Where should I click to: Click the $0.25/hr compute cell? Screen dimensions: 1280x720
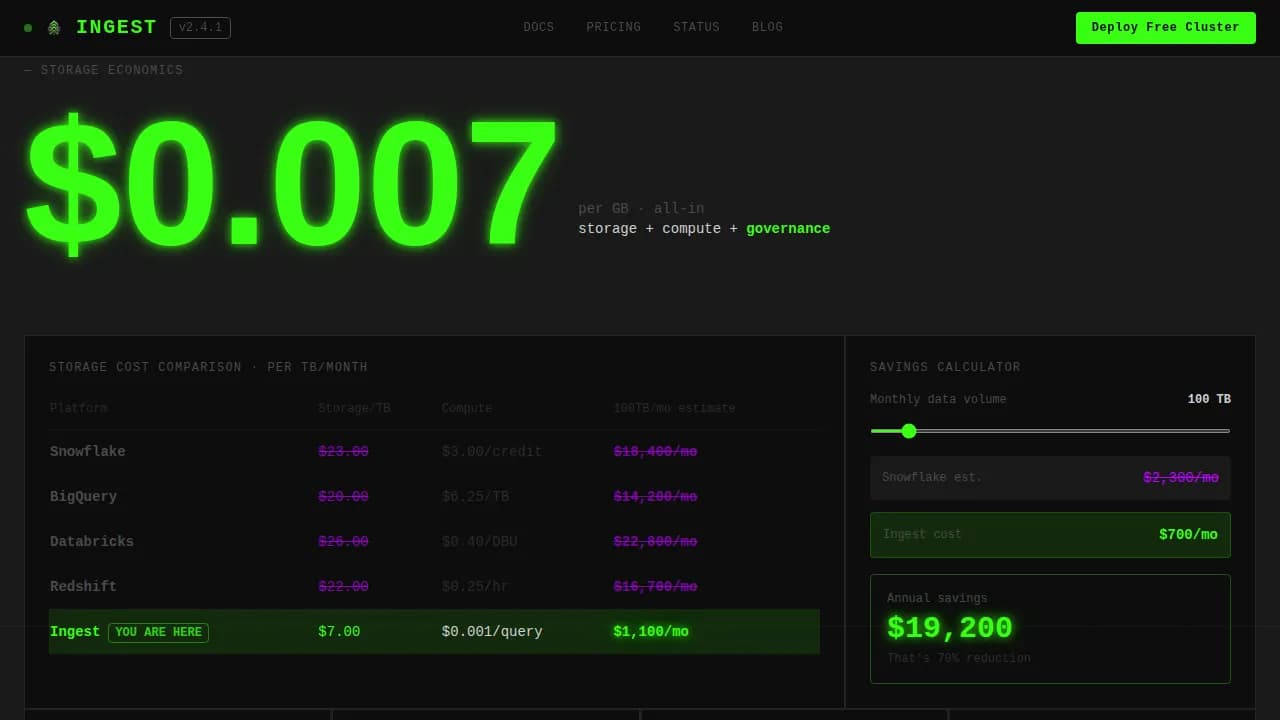click(x=475, y=587)
